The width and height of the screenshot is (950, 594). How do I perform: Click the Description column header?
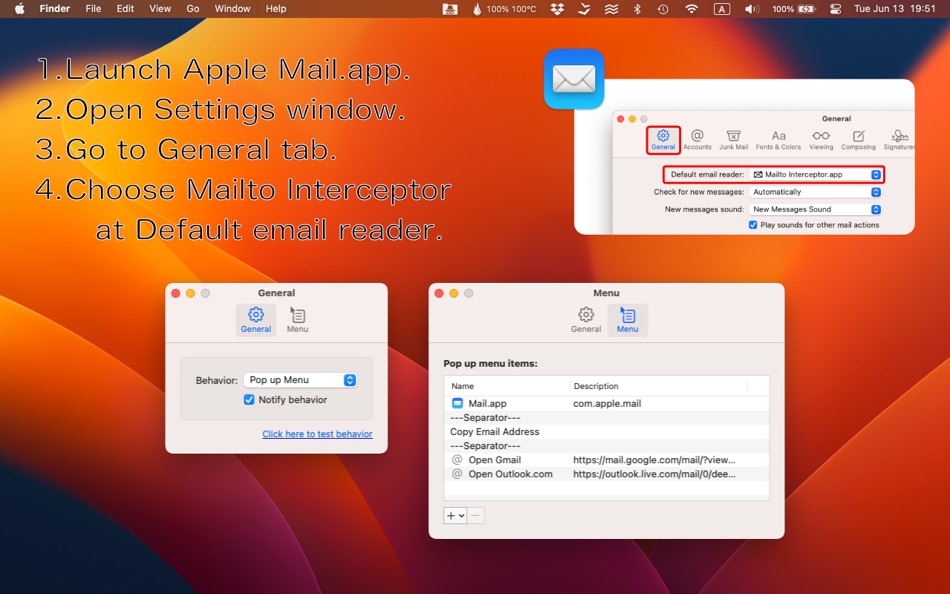tap(659, 386)
